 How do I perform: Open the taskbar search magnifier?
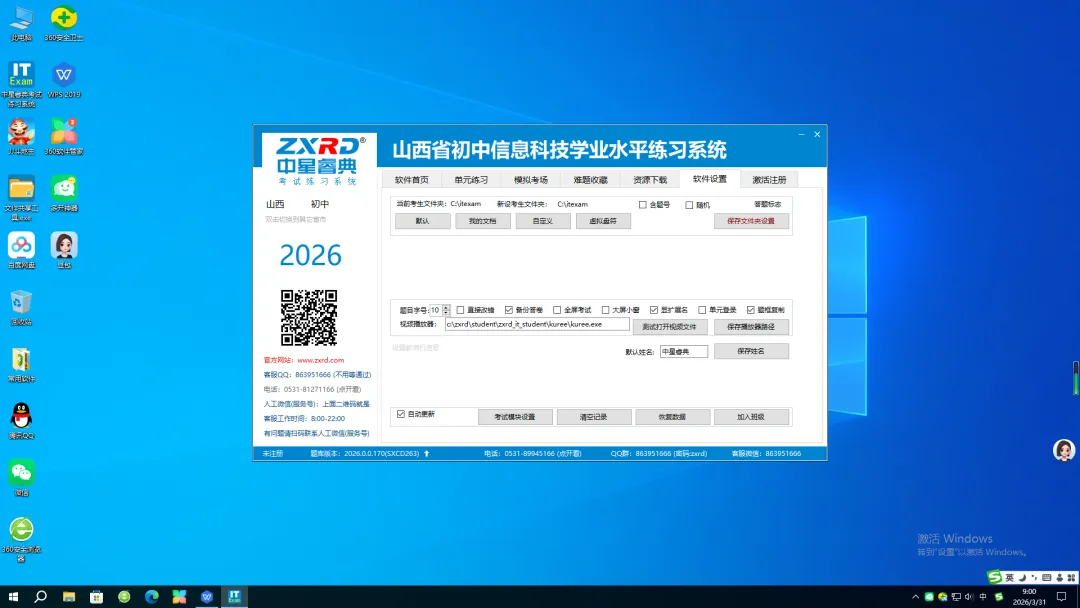click(41, 596)
